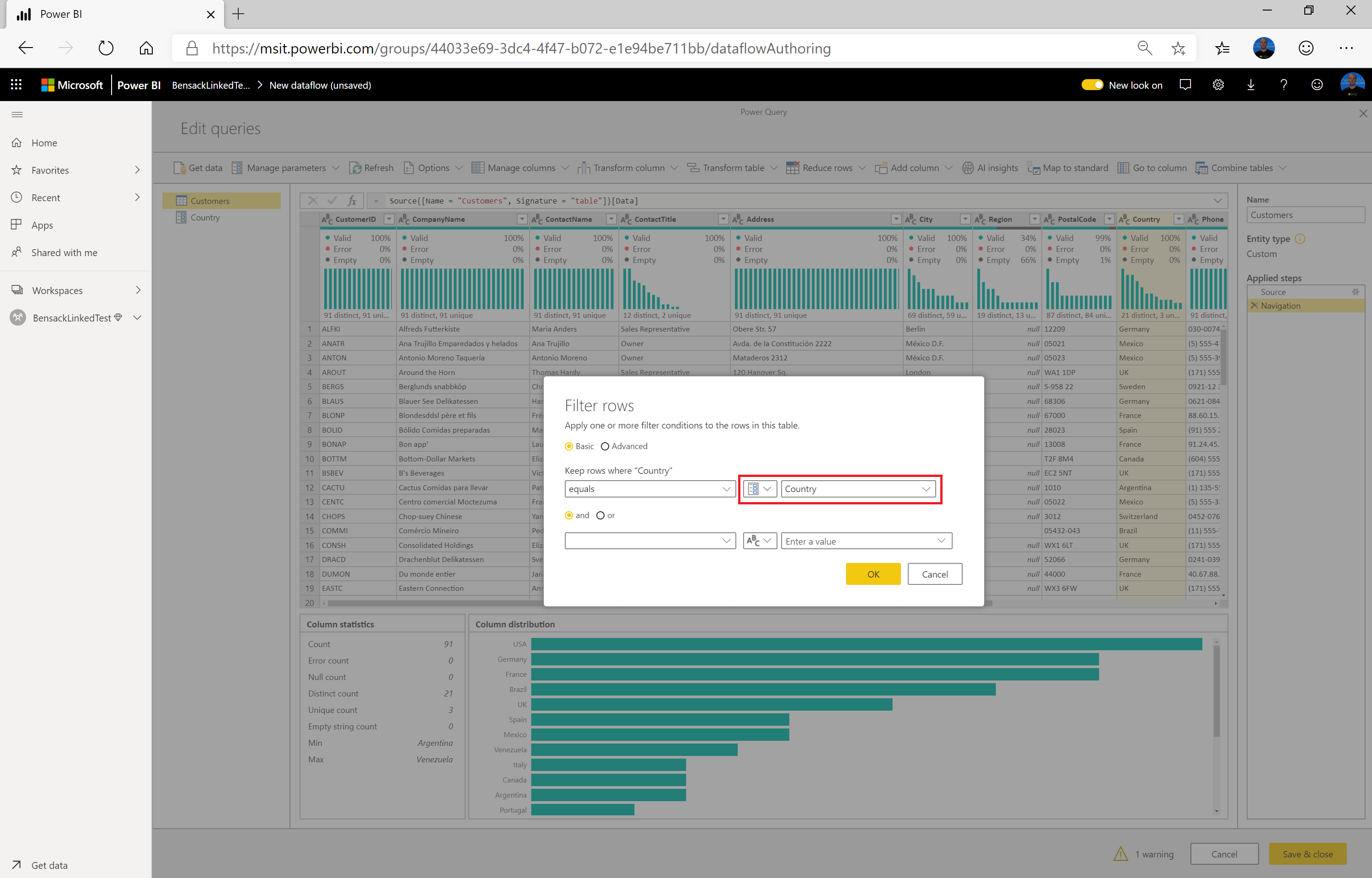The height and width of the screenshot is (878, 1372).
Task: Click the Name input field
Action: point(1304,215)
